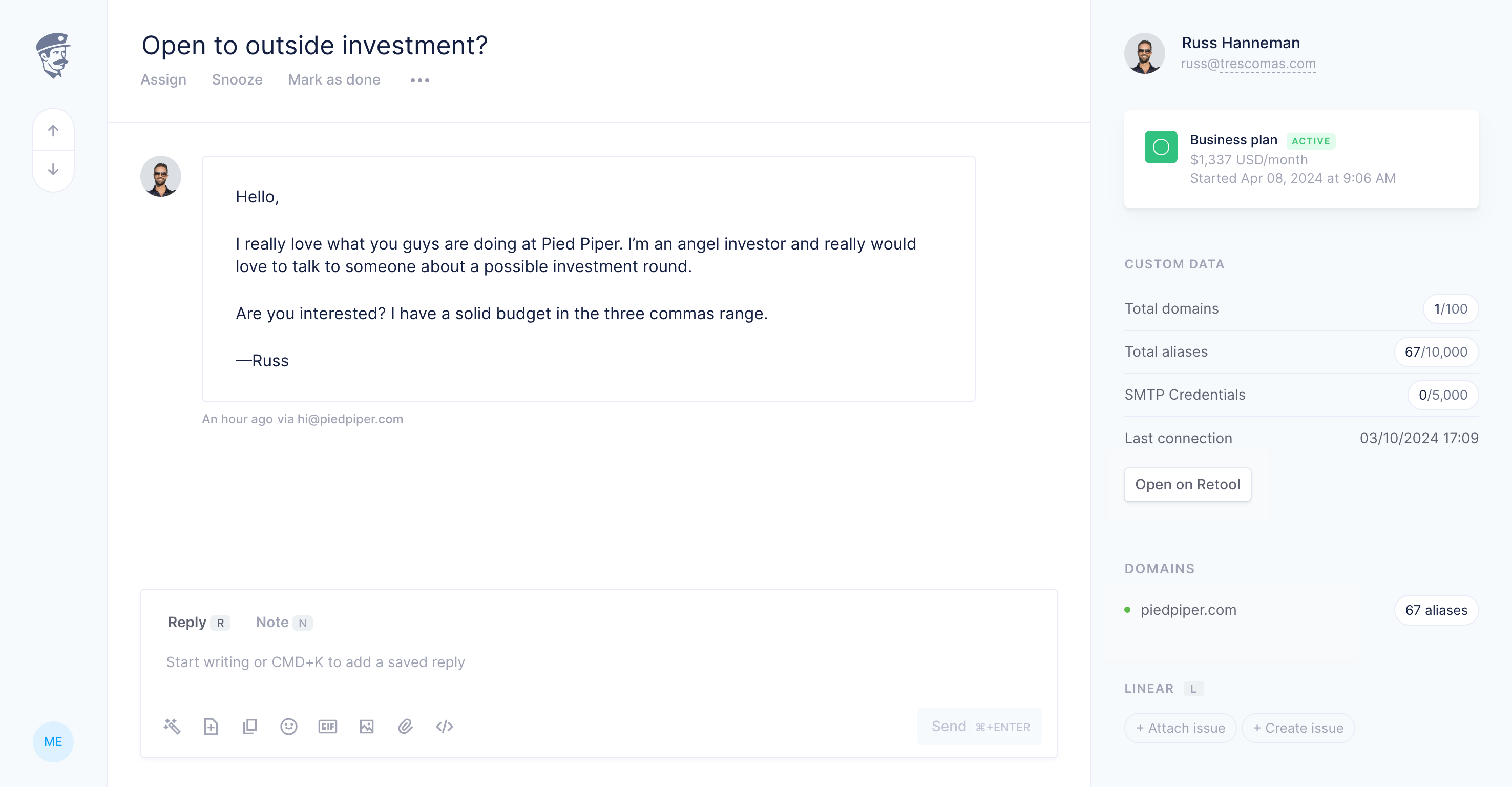
Task: Insert code snippet with code icon
Action: pyautogui.click(x=444, y=727)
